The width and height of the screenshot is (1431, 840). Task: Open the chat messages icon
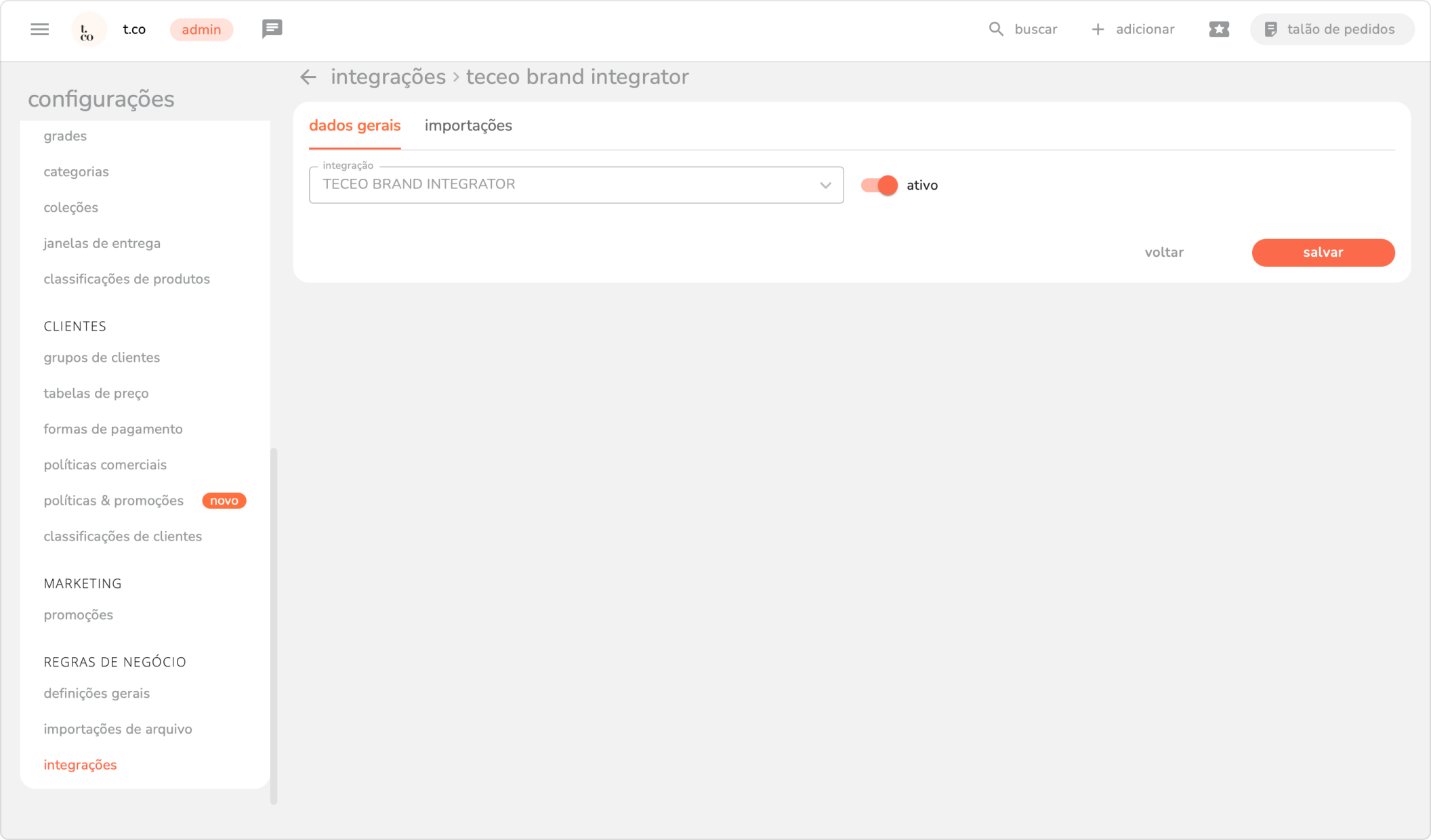(x=272, y=28)
